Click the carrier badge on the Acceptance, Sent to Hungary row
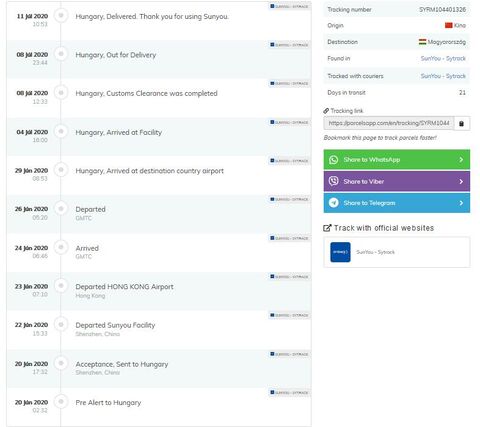The width and height of the screenshot is (480, 427). pyautogui.click(x=289, y=354)
